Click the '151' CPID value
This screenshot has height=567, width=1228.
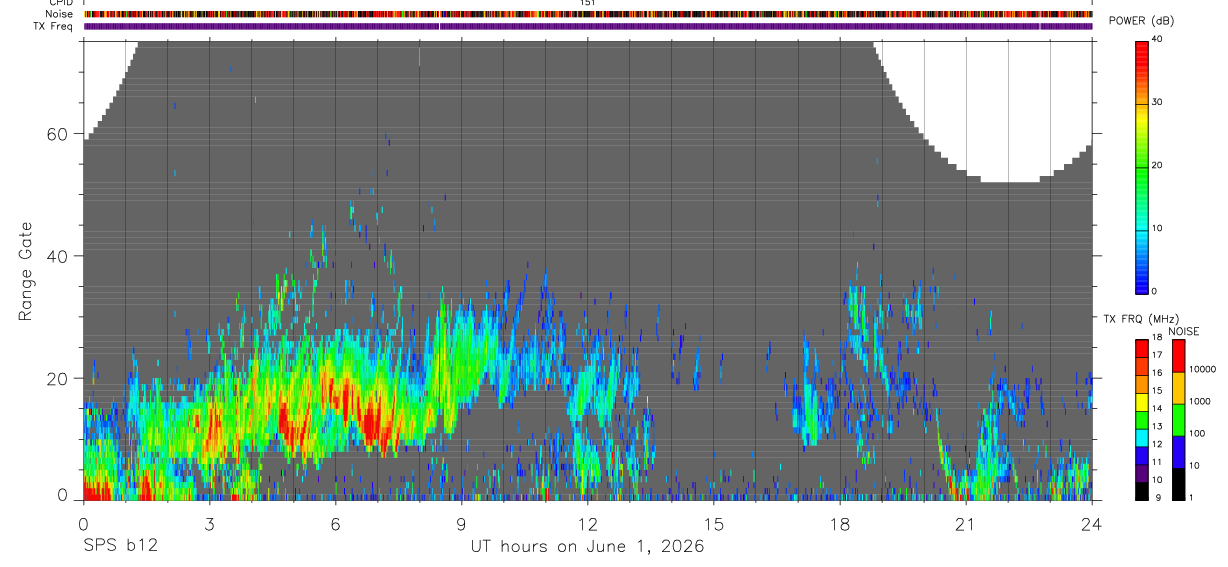[x=588, y=3]
